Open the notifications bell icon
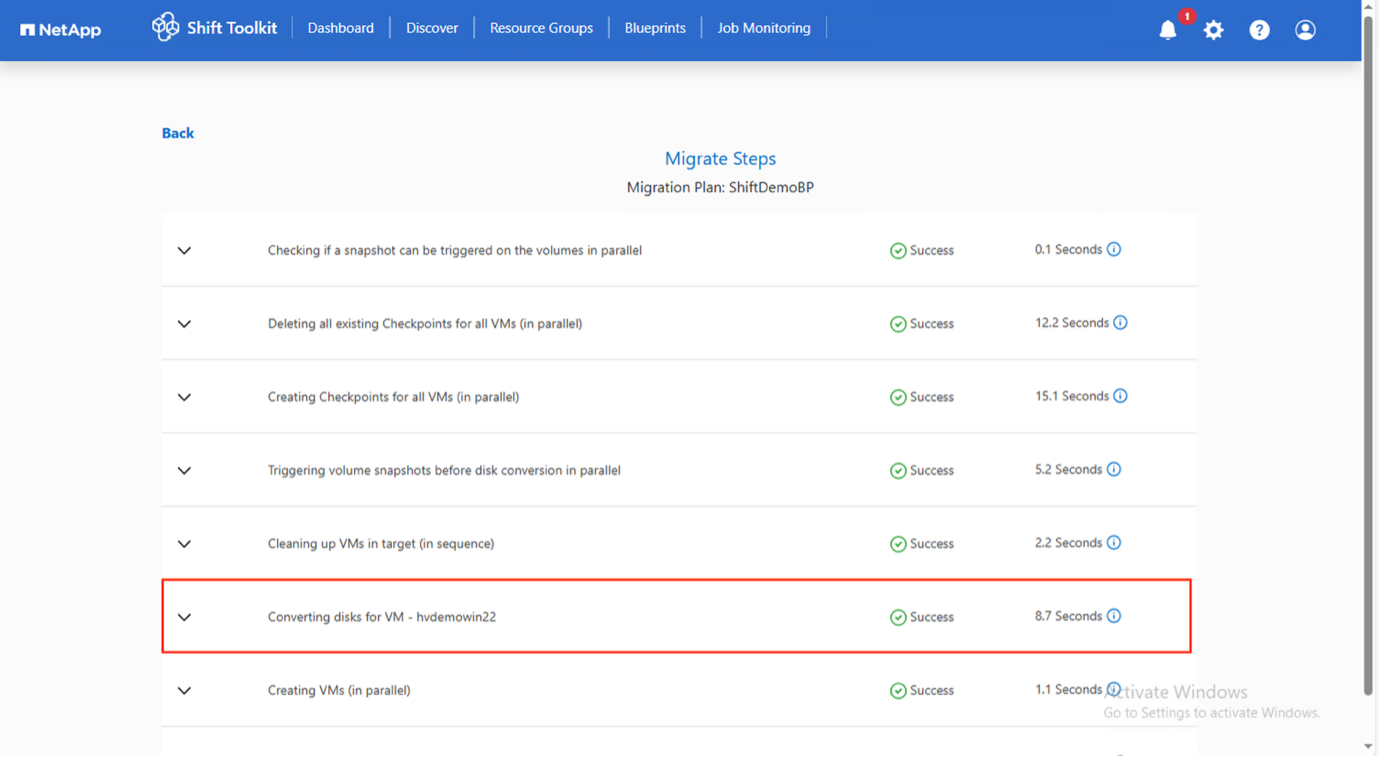 (x=1167, y=30)
